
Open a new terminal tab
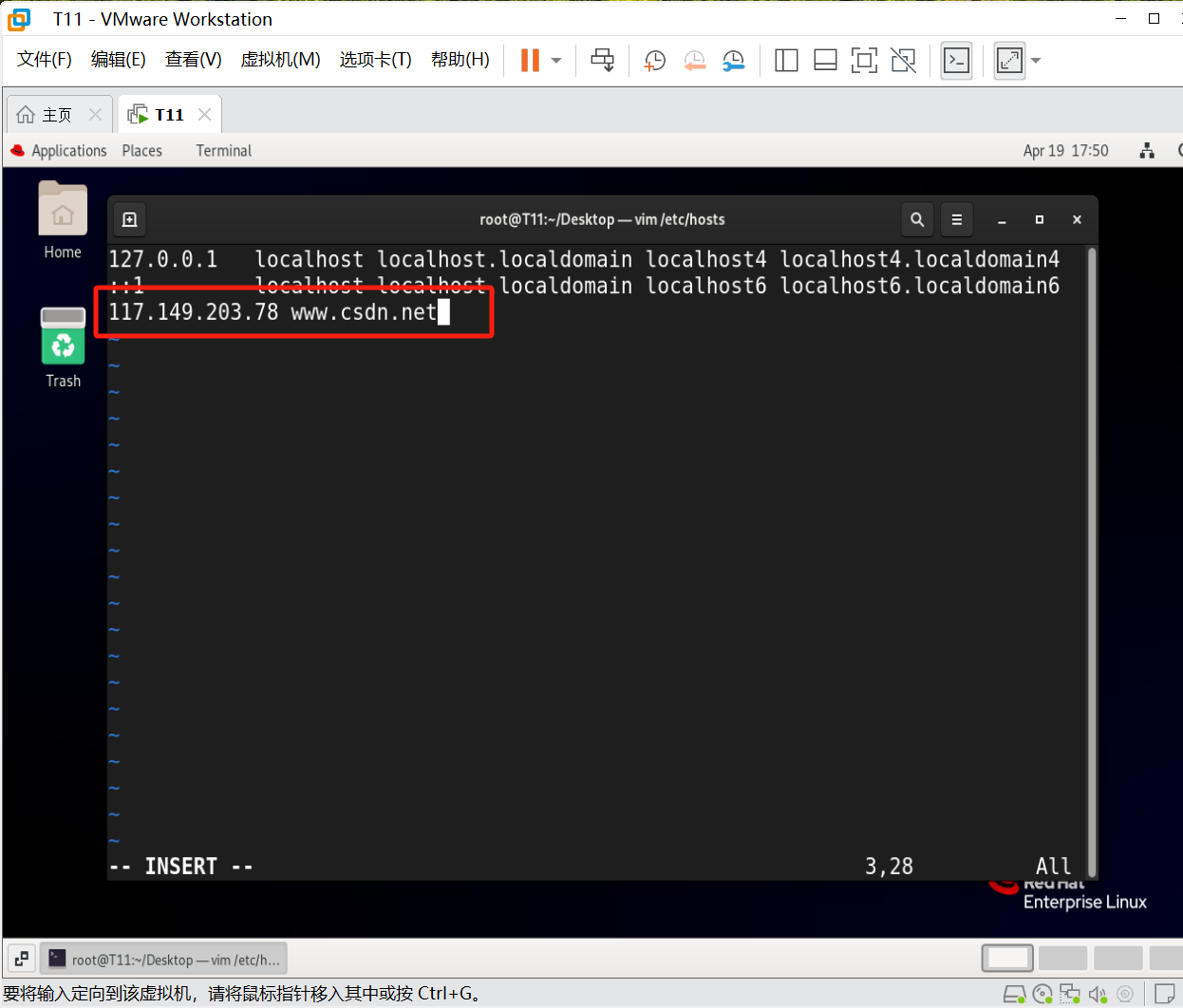pyautogui.click(x=130, y=219)
